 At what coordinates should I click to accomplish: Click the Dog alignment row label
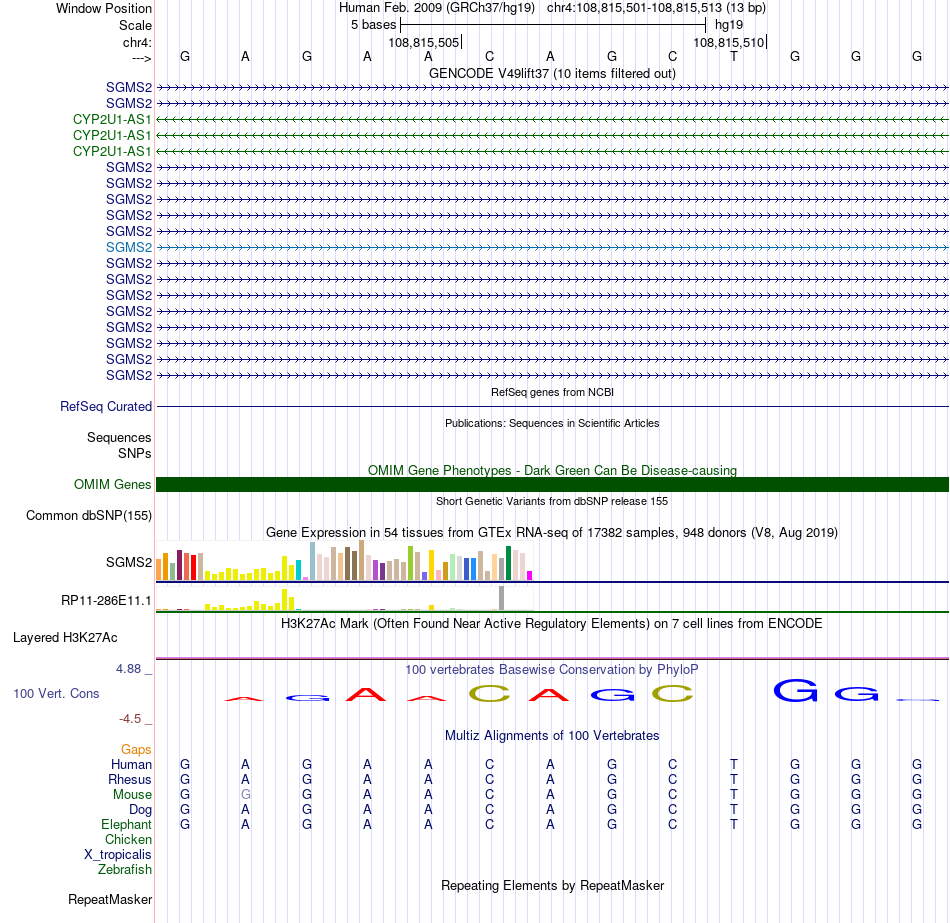coord(140,810)
